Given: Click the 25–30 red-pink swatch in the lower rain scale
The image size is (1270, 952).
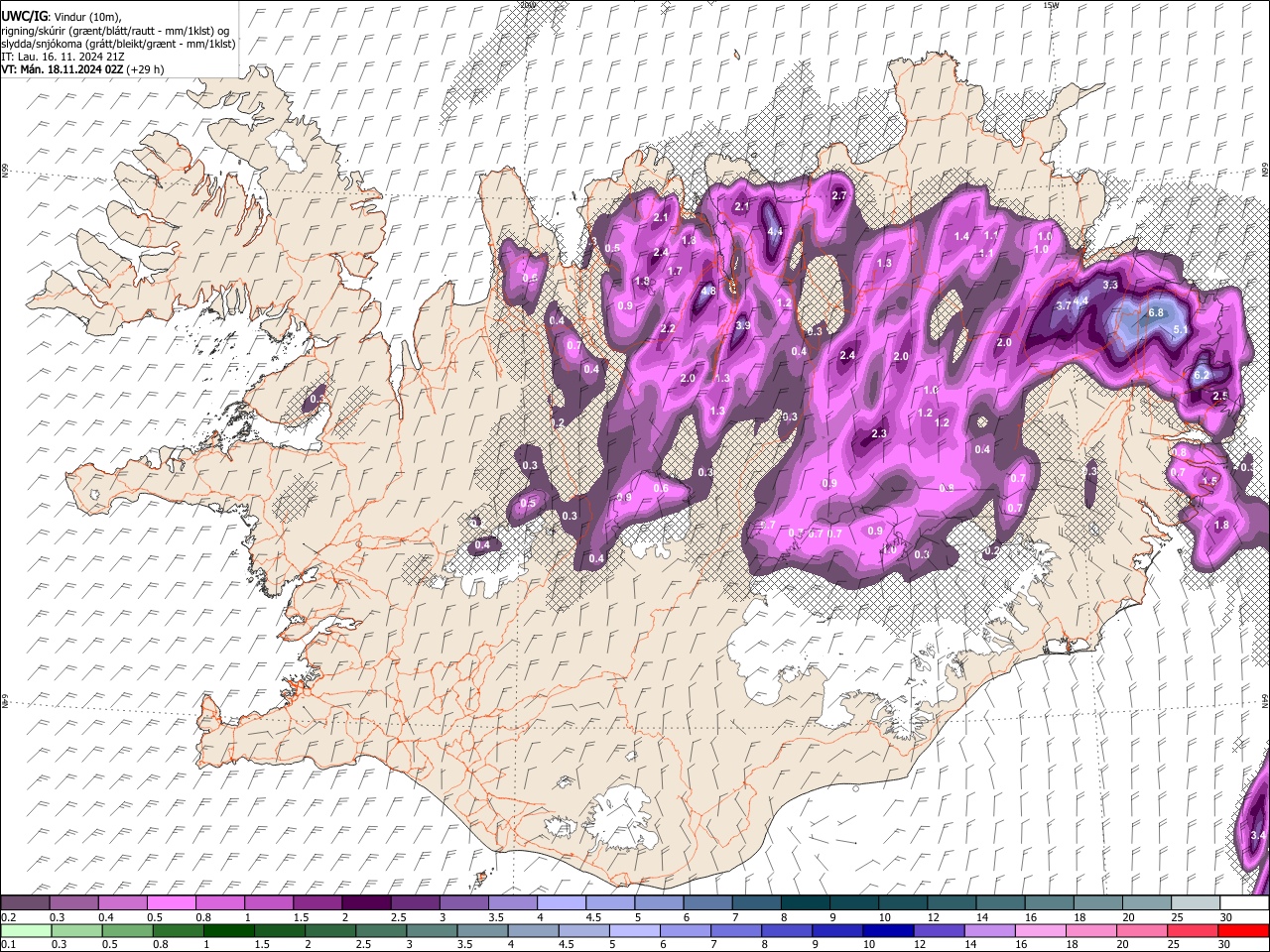Looking at the screenshot, I should tap(1194, 930).
